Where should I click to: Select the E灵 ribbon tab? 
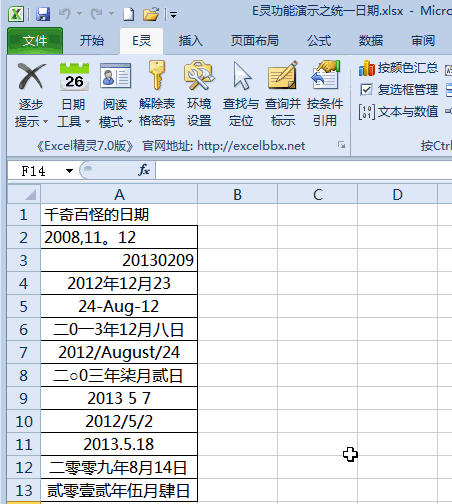coord(142,41)
